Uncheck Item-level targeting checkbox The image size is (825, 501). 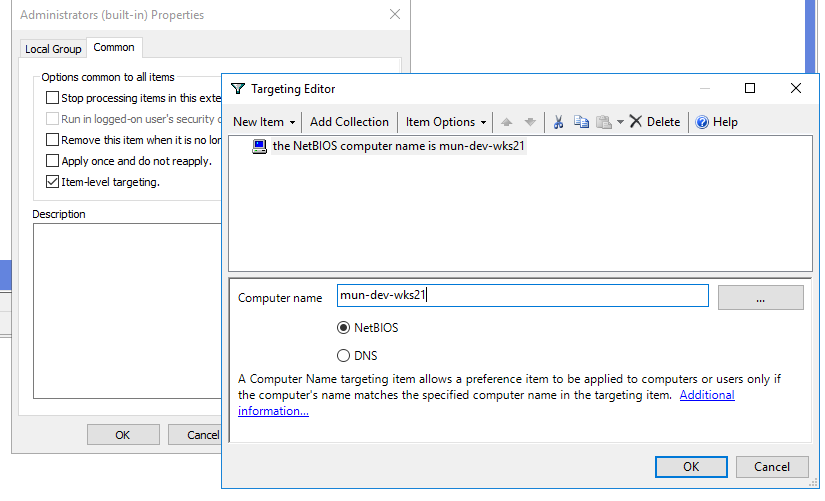[52, 182]
